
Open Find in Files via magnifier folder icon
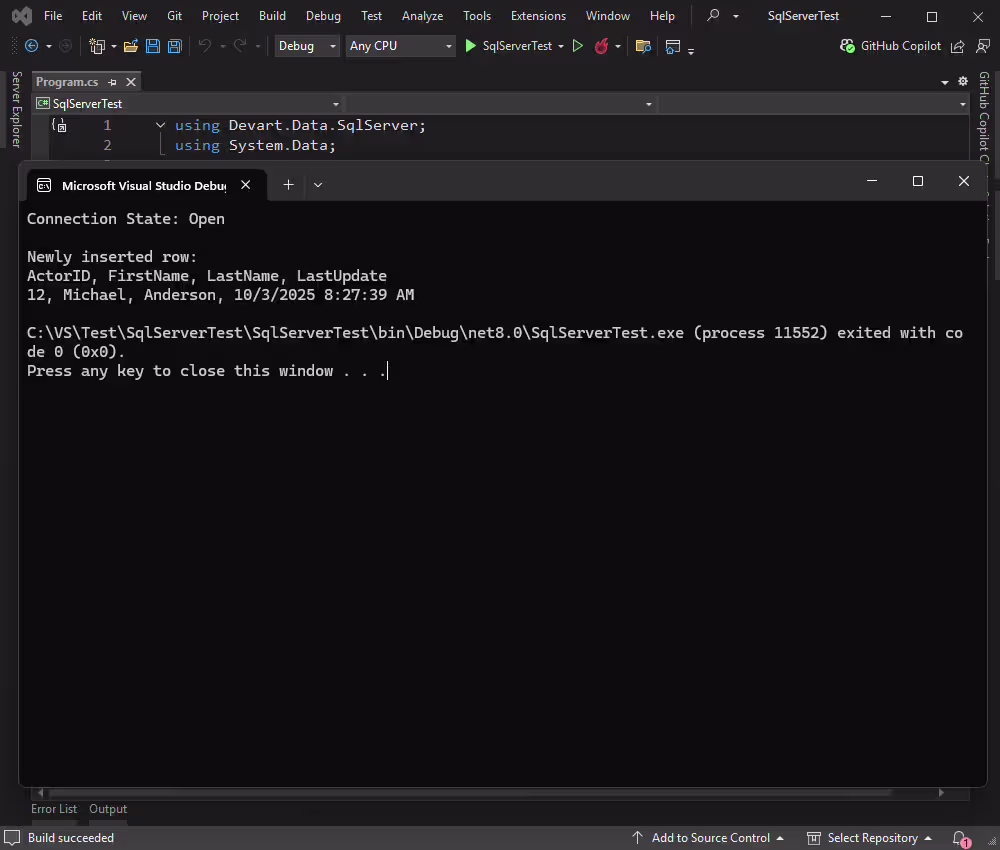click(643, 46)
